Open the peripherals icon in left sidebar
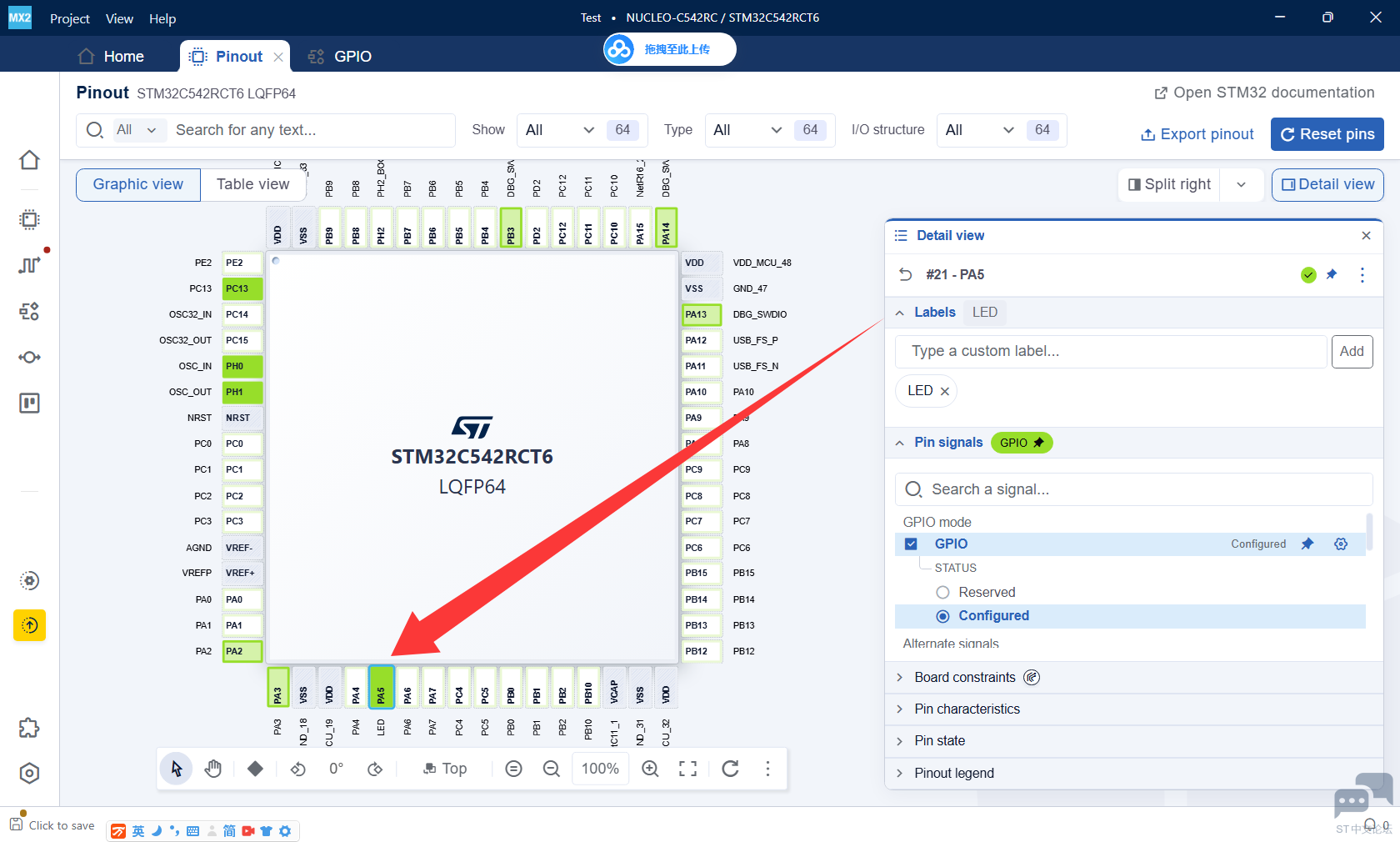The width and height of the screenshot is (1400, 842). coord(29,311)
